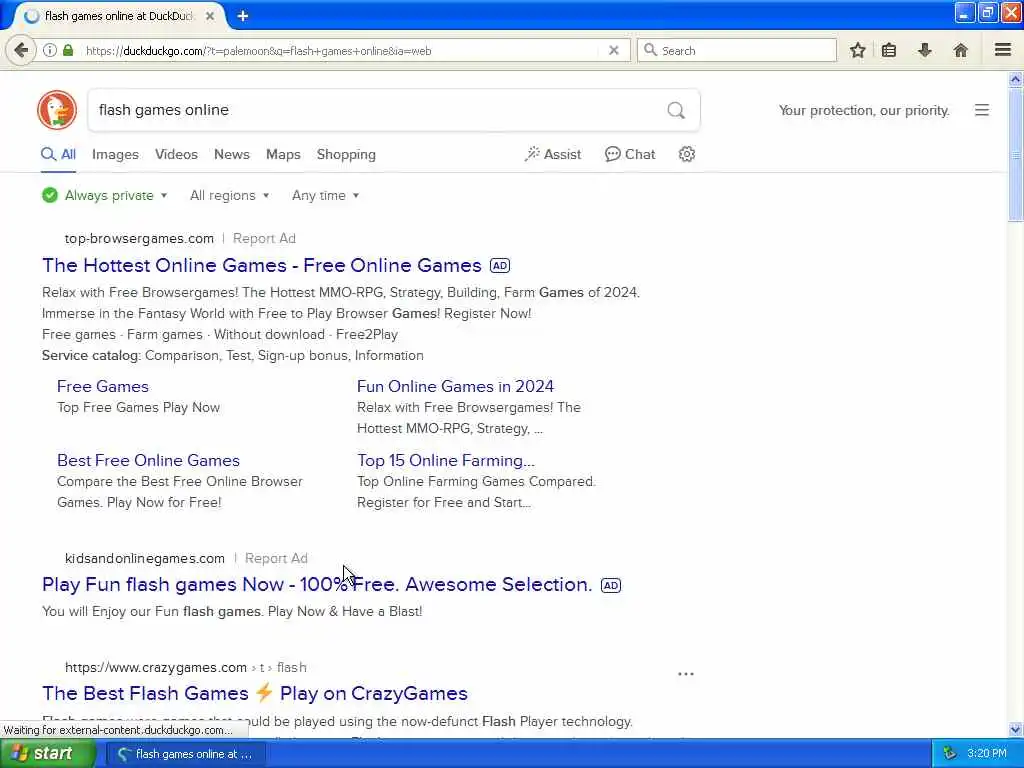The image size is (1024, 768).
Task: Click the magnifier in the browser search box
Action: [650, 50]
